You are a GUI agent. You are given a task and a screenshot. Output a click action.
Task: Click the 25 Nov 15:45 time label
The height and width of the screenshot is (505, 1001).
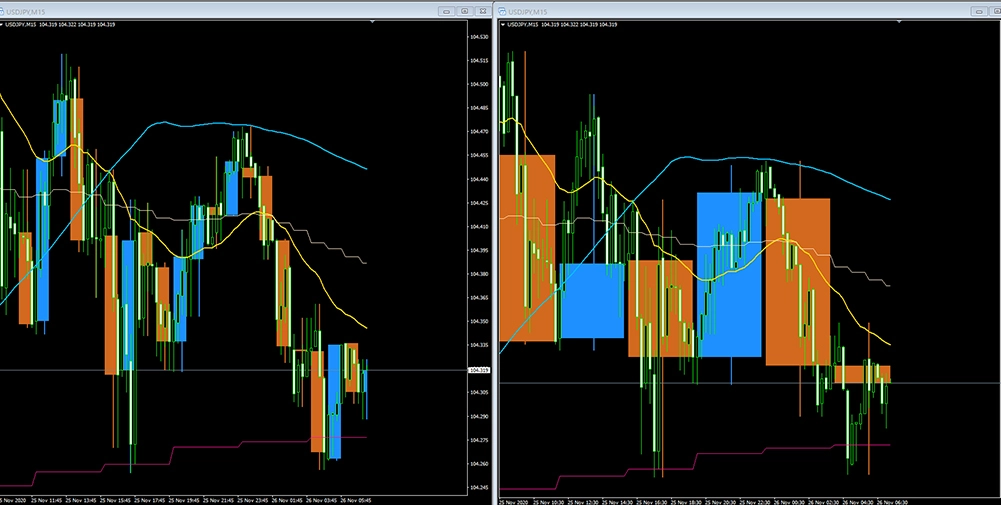click(x=116, y=501)
